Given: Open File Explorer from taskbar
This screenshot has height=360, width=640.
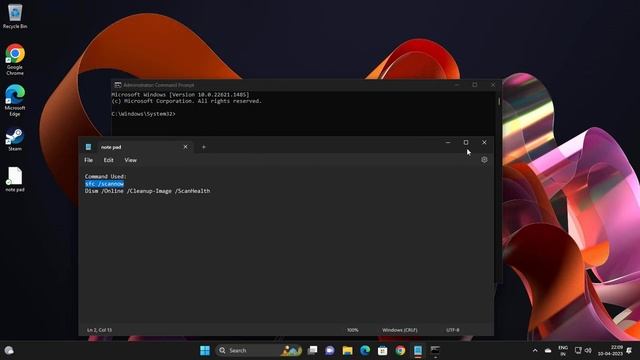Looking at the screenshot, I should click(x=347, y=350).
